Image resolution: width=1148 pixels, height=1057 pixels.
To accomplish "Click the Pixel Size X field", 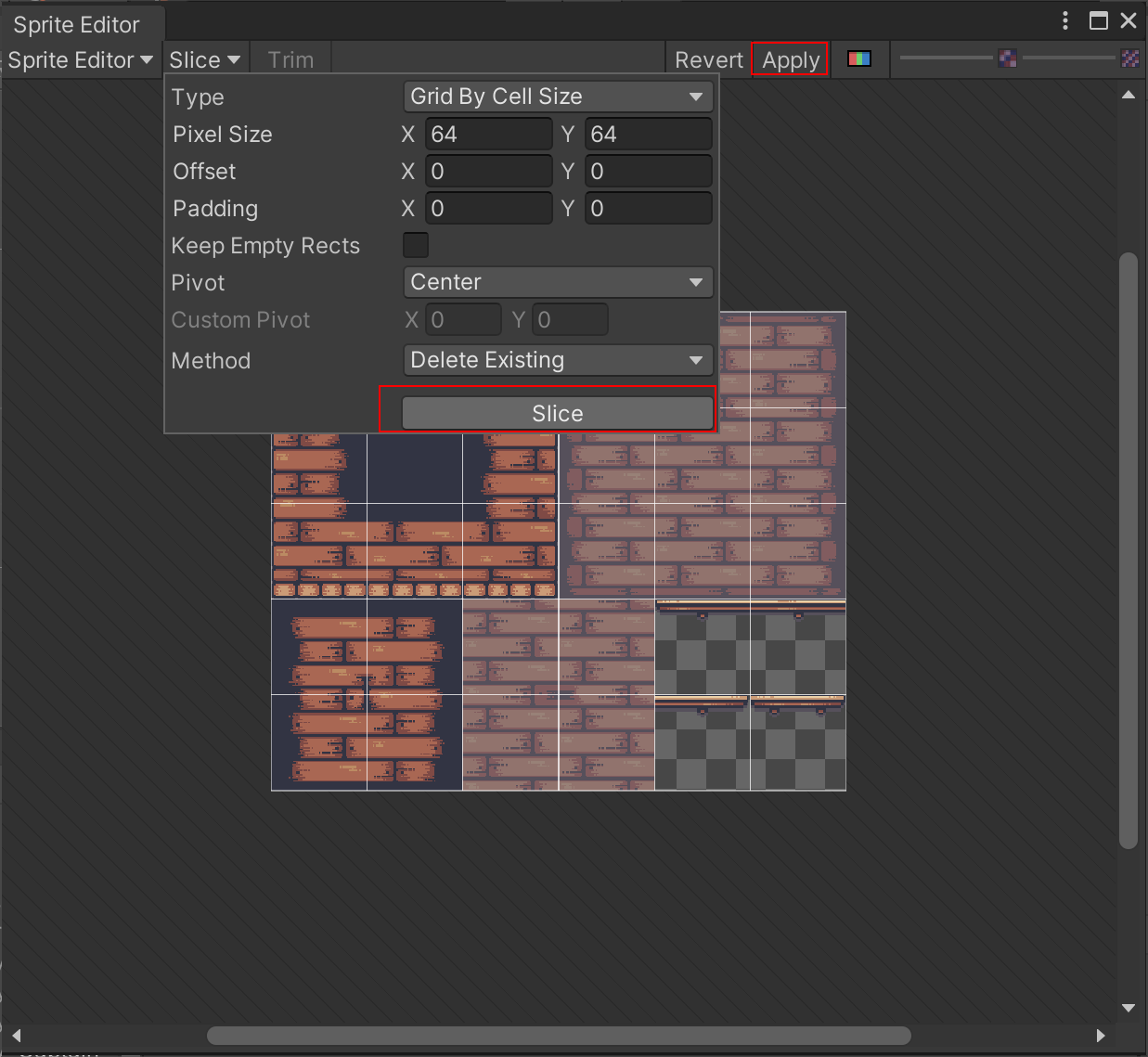I will coord(489,134).
